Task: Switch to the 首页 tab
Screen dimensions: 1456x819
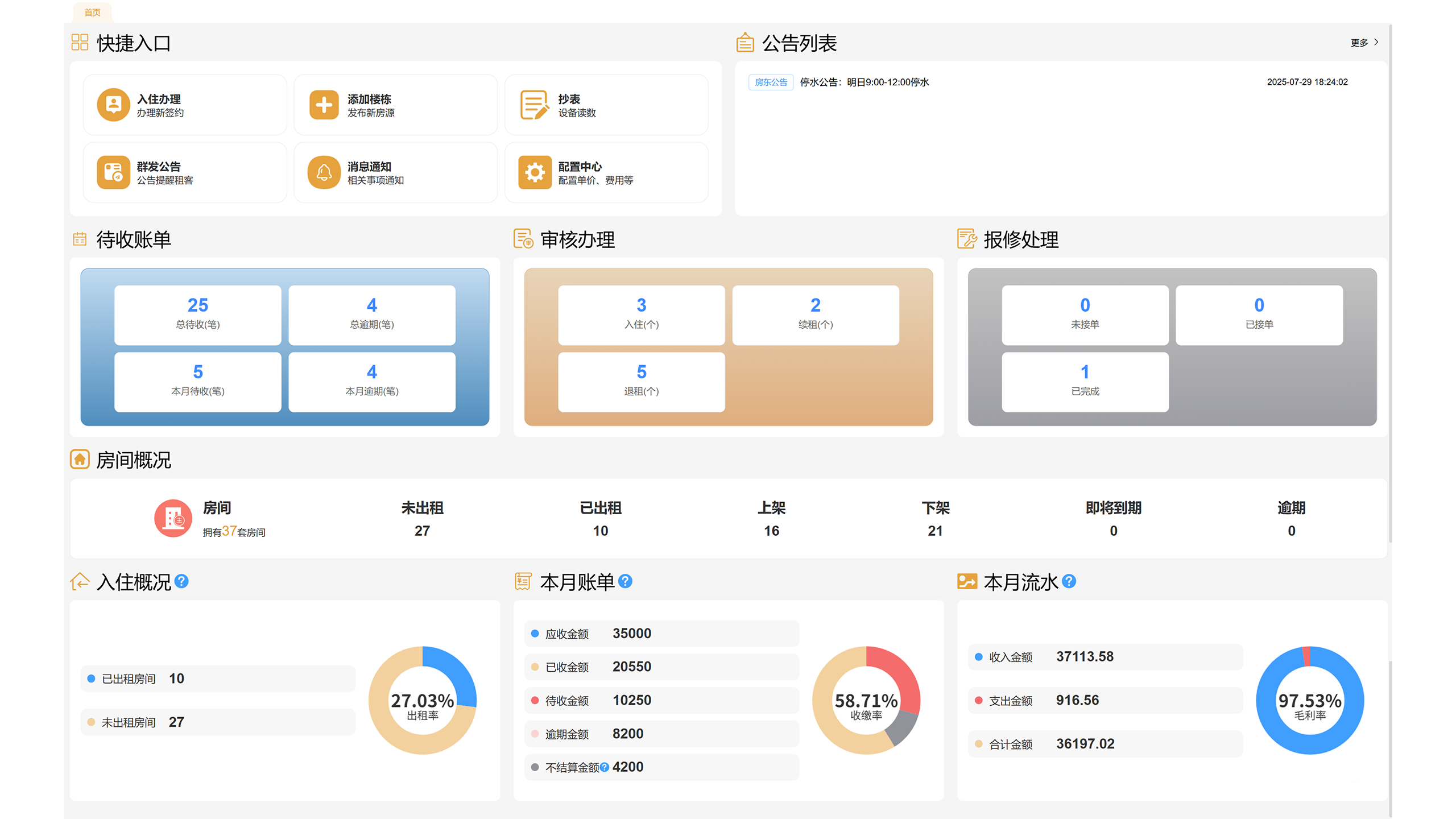Action: [x=92, y=12]
